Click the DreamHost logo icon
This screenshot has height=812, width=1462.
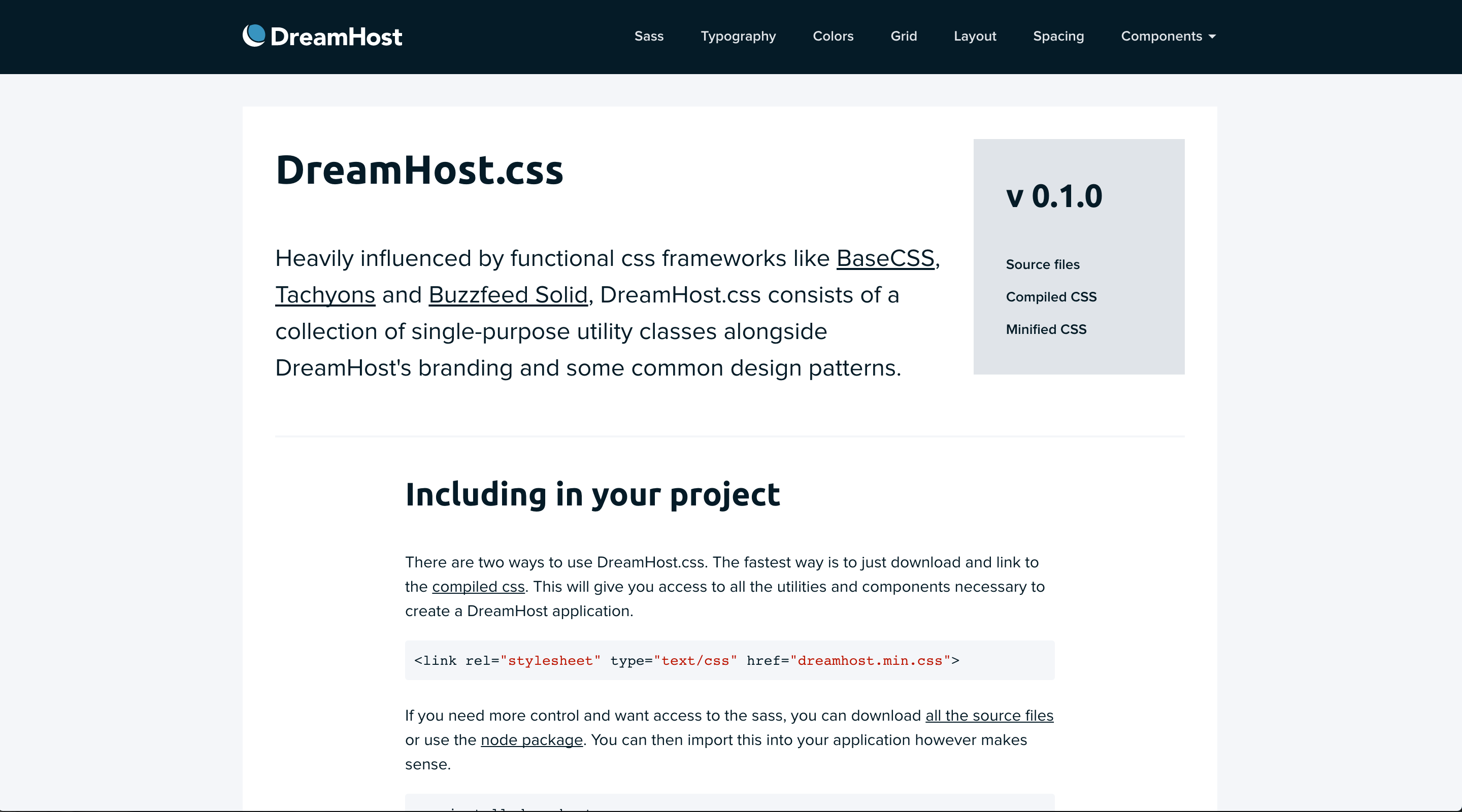[254, 36]
